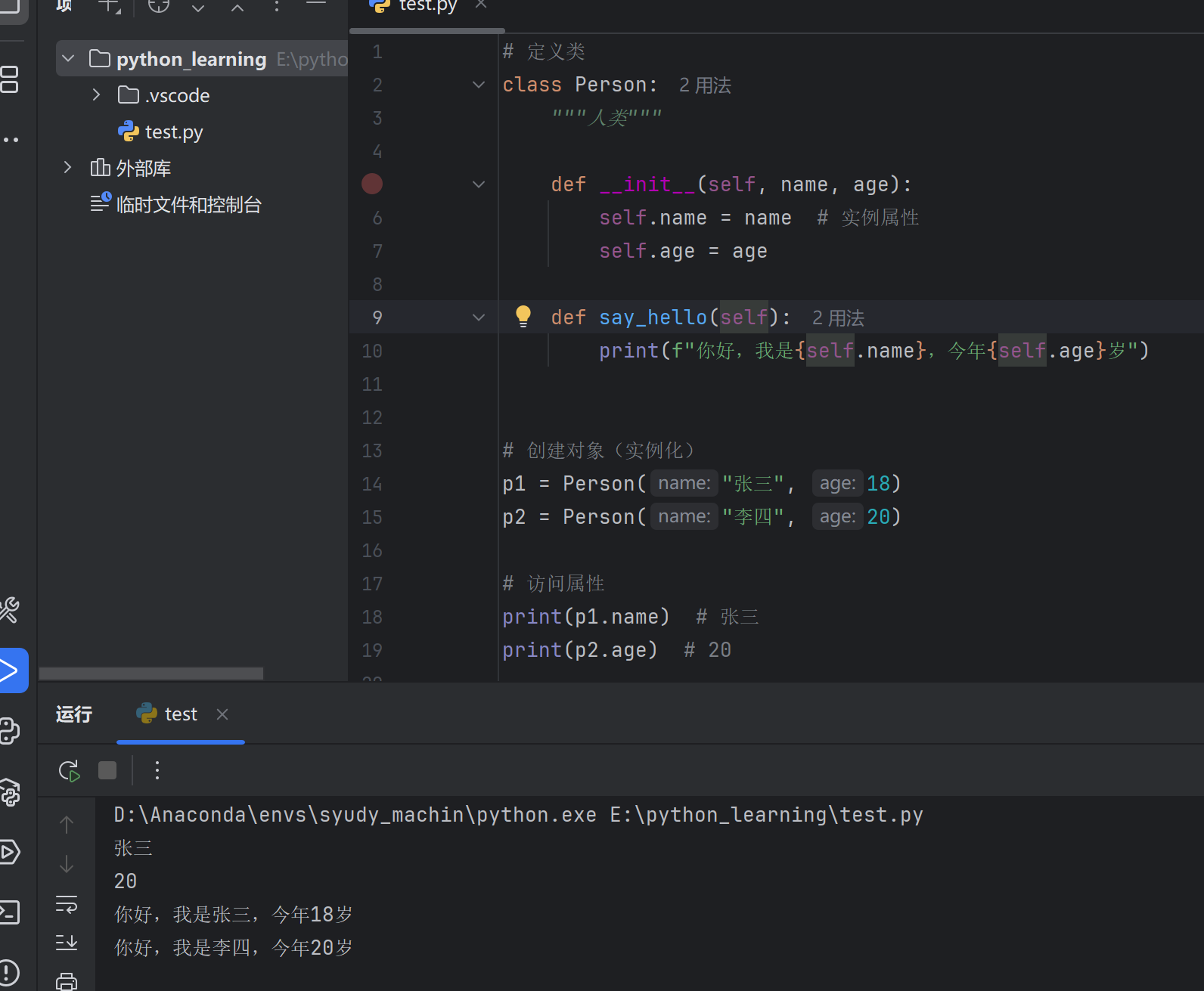The image size is (1204, 991).
Task: Open the Python Console from sidebar
Action: coord(10,731)
